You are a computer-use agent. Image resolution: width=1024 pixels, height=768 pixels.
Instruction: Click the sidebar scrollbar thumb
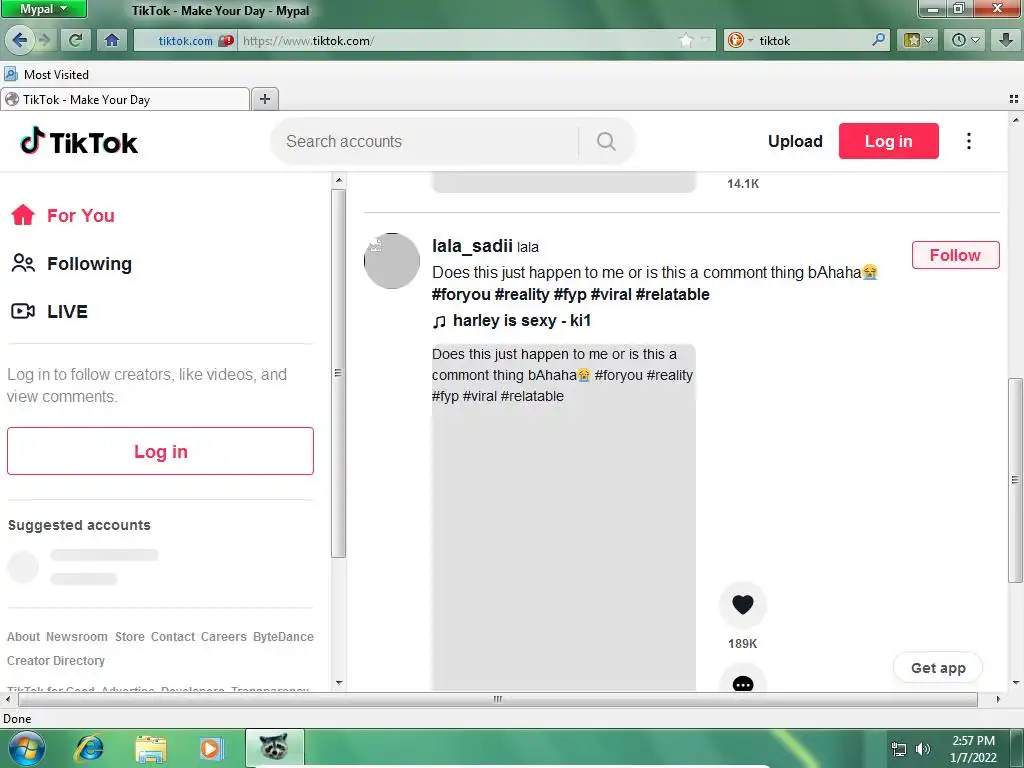(x=338, y=373)
